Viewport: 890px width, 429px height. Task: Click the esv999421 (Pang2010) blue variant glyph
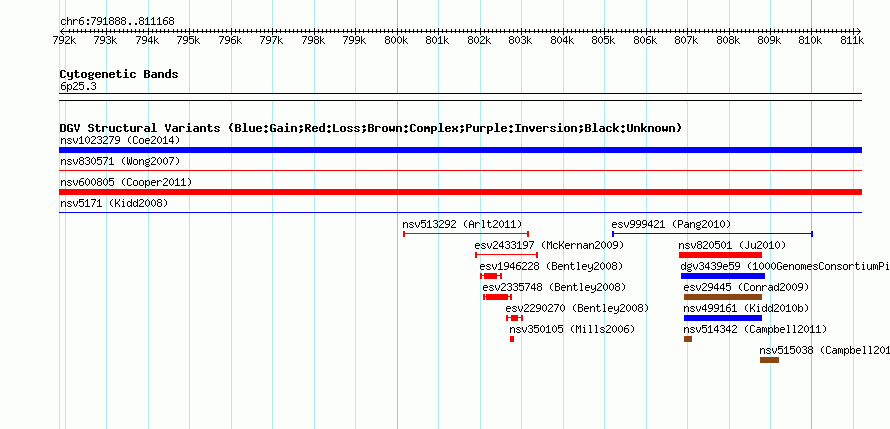point(712,234)
